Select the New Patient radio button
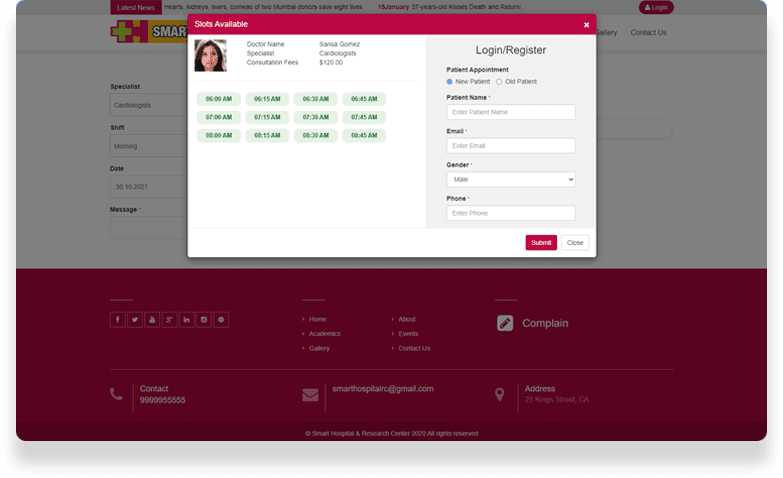The width and height of the screenshot is (783, 478). point(450,81)
